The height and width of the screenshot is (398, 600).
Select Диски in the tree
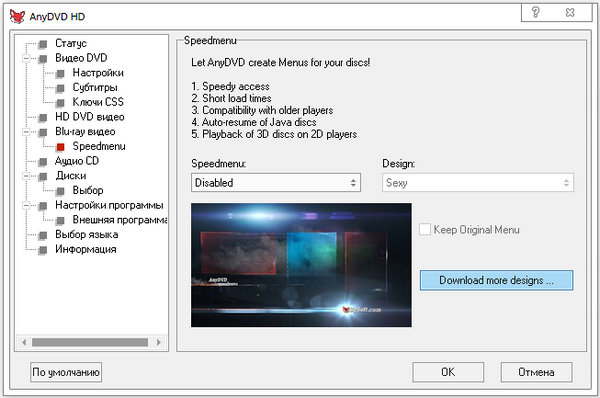pos(71,176)
